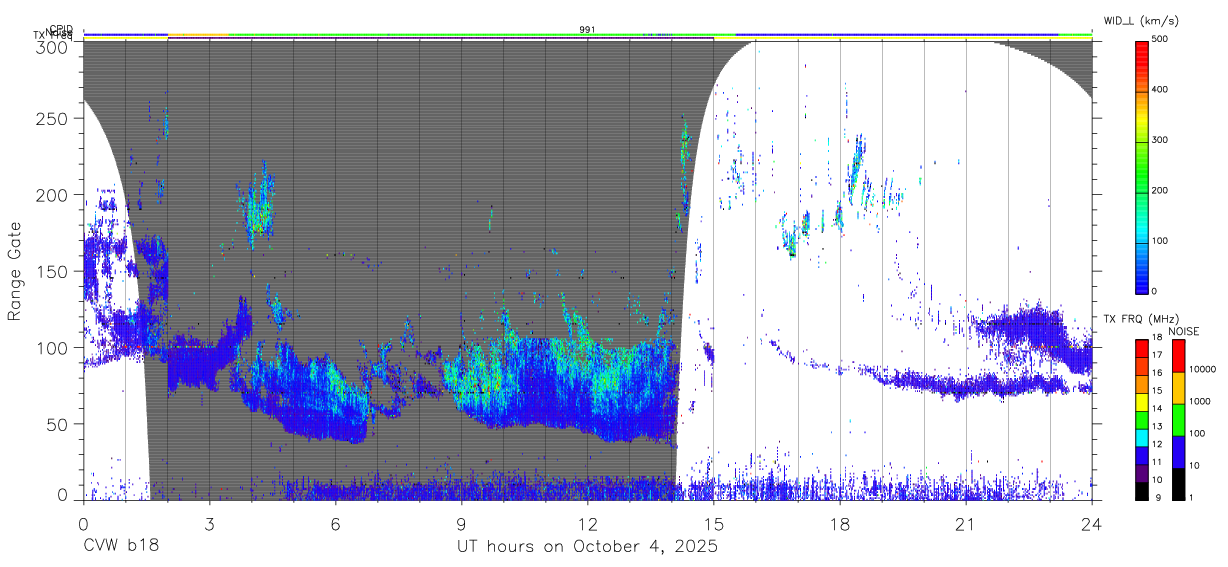Click "500" on the width colorbar
Screen dimensions: 1228x567
click(x=1160, y=39)
